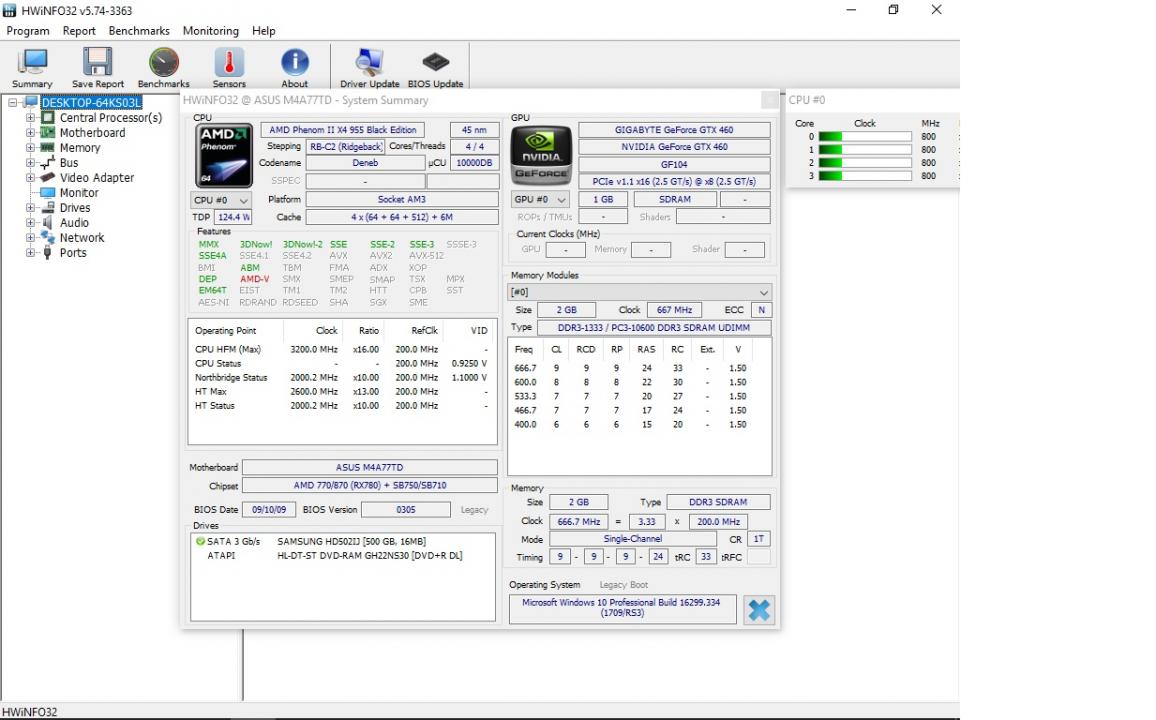The image size is (1156, 720).
Task: Open the Program menu
Action: point(28,31)
